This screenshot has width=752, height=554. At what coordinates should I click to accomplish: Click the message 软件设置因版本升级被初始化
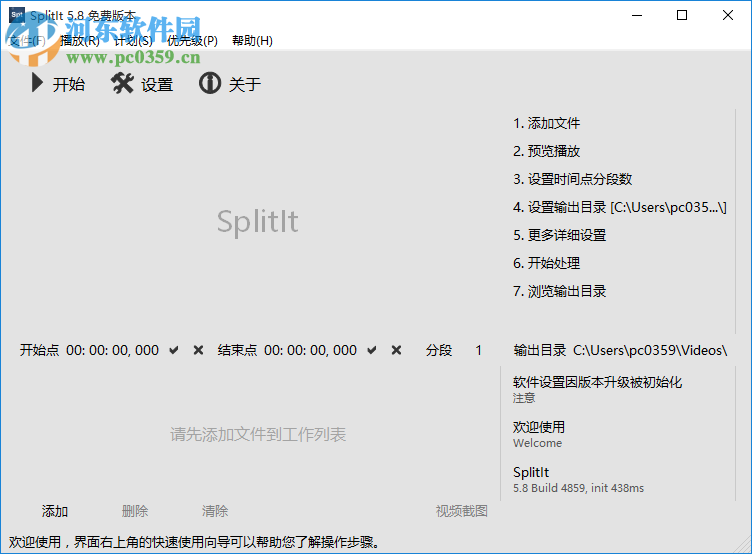point(597,382)
